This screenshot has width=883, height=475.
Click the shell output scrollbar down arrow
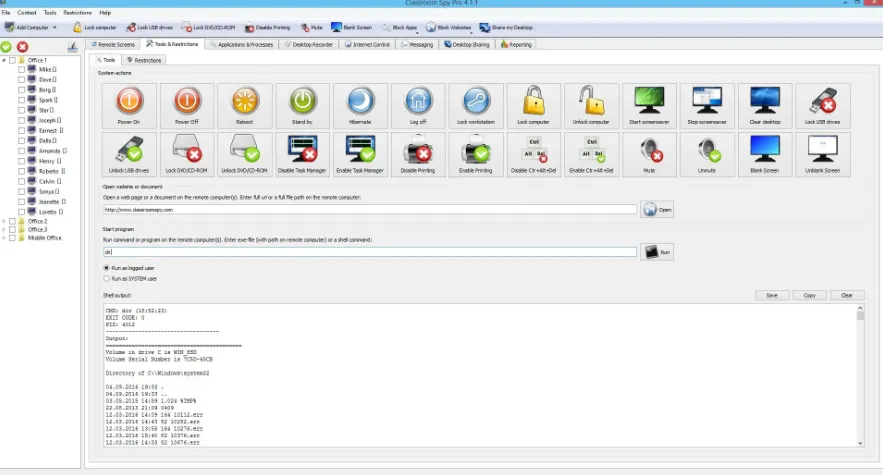tap(860, 443)
